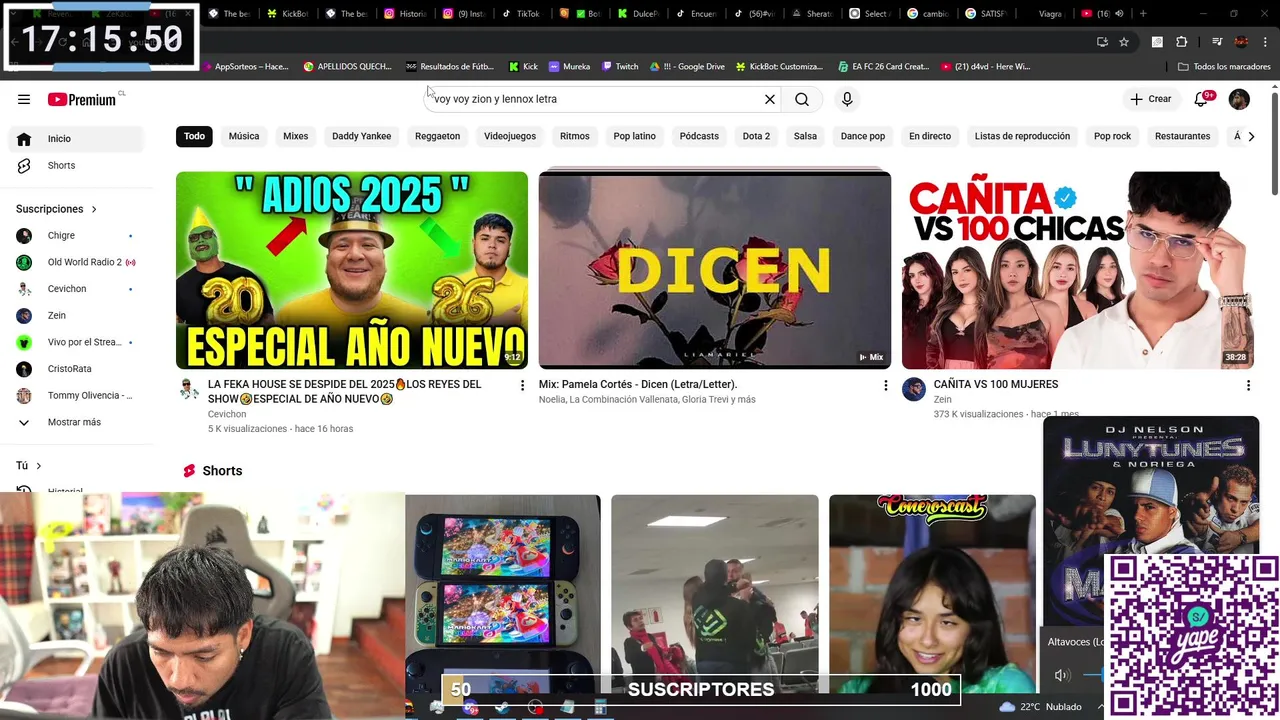
Task: Open the La Feka House video title
Action: (345, 391)
